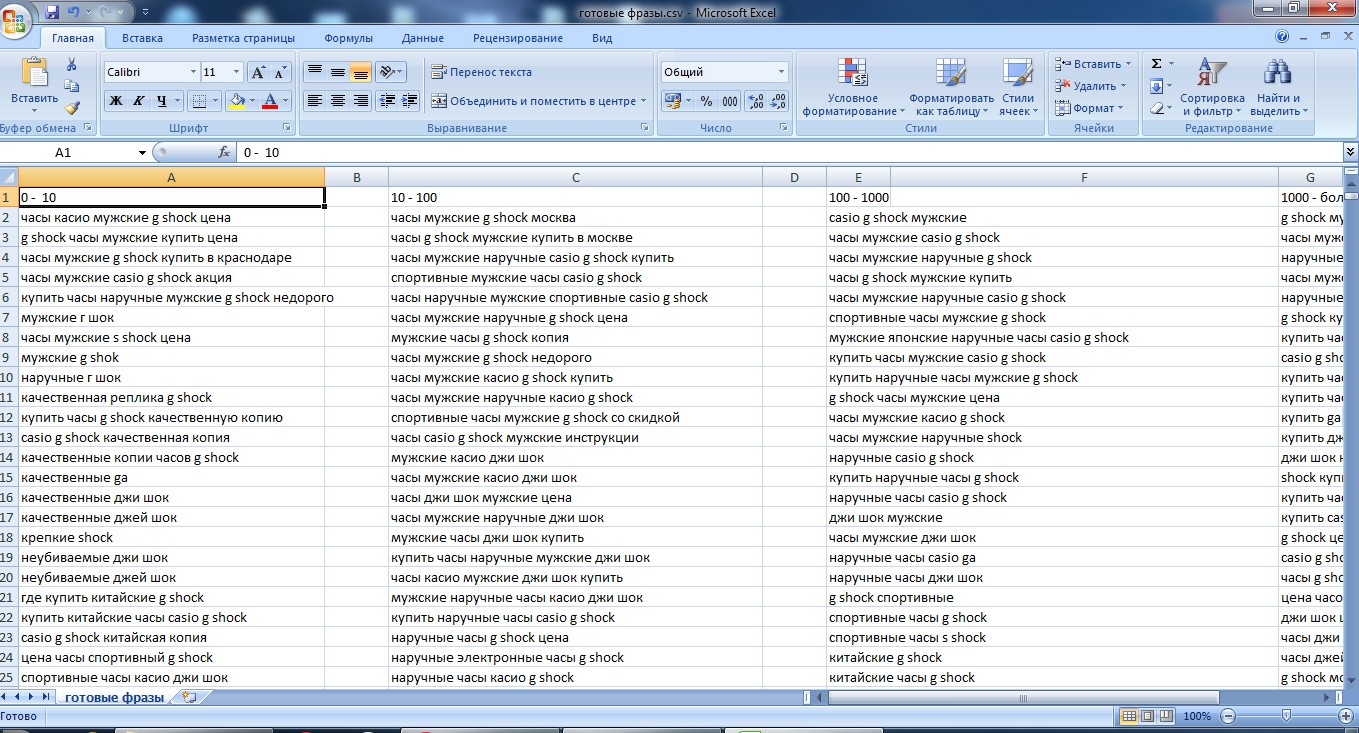Click Вставить in the Ячейки group
Viewport: 1359px width, 733px height.
(1093, 64)
